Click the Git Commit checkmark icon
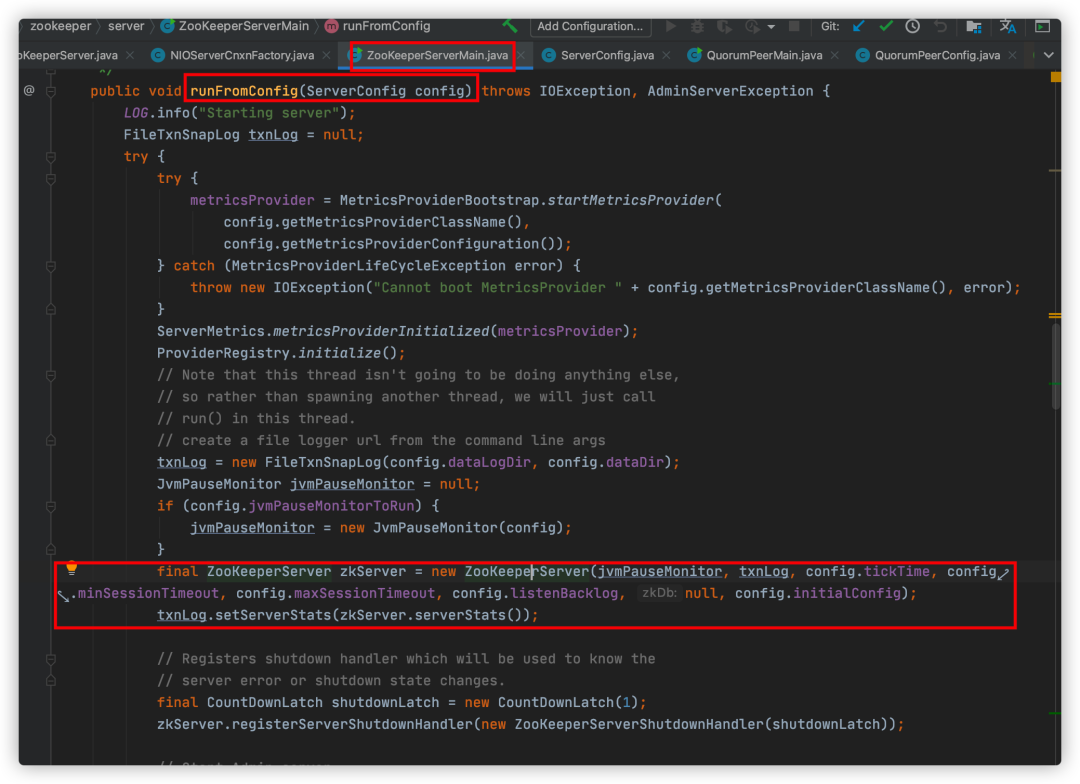The width and height of the screenshot is (1080, 784). (x=886, y=26)
